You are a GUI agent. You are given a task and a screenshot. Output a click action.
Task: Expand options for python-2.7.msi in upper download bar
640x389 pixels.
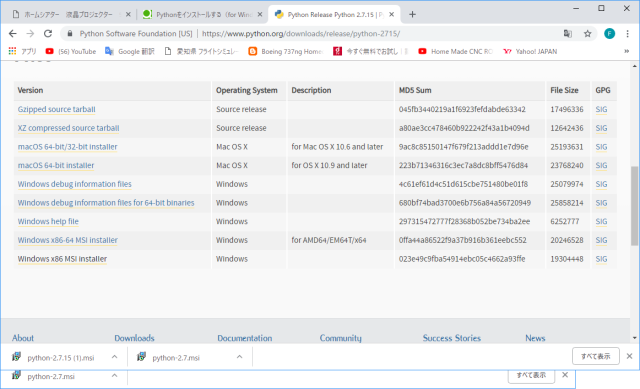[x=239, y=357]
